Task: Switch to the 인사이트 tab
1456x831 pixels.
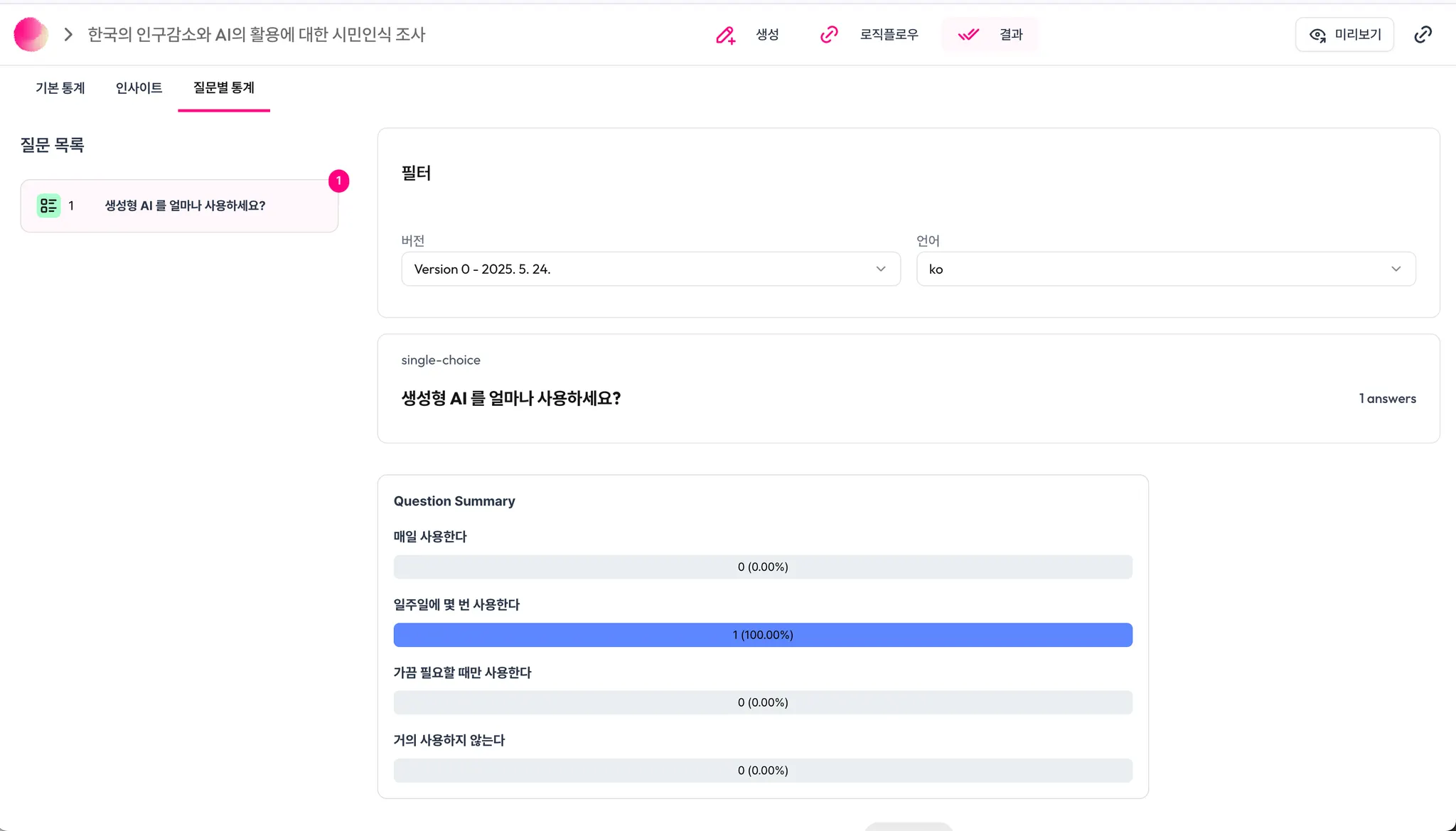Action: pyautogui.click(x=139, y=87)
